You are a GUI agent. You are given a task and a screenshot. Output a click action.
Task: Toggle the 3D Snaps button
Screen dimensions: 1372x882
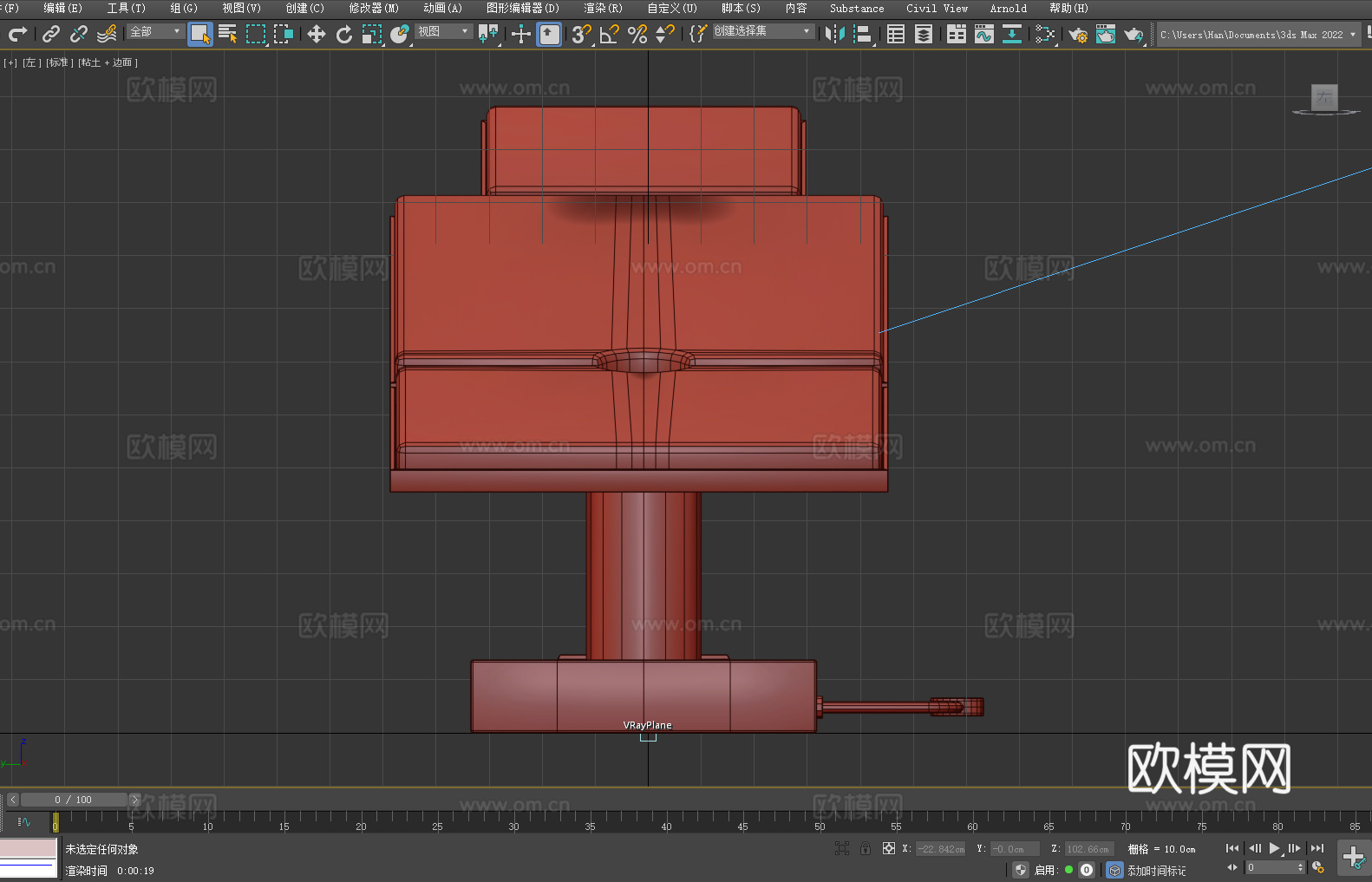point(581,34)
